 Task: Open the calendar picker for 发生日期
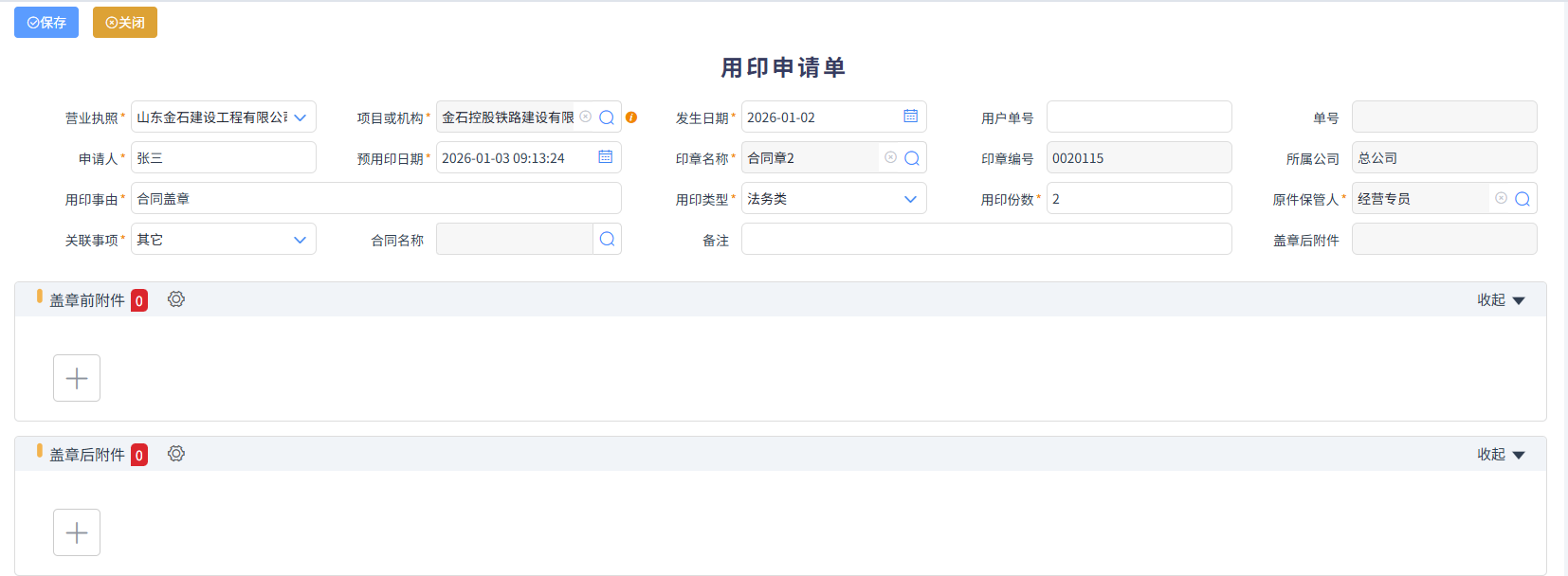point(910,117)
